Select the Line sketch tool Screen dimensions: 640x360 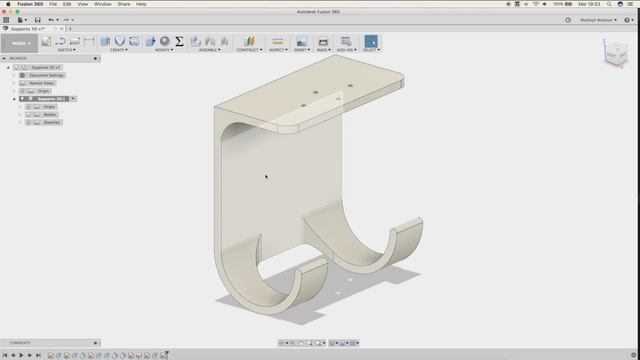(x=60, y=41)
